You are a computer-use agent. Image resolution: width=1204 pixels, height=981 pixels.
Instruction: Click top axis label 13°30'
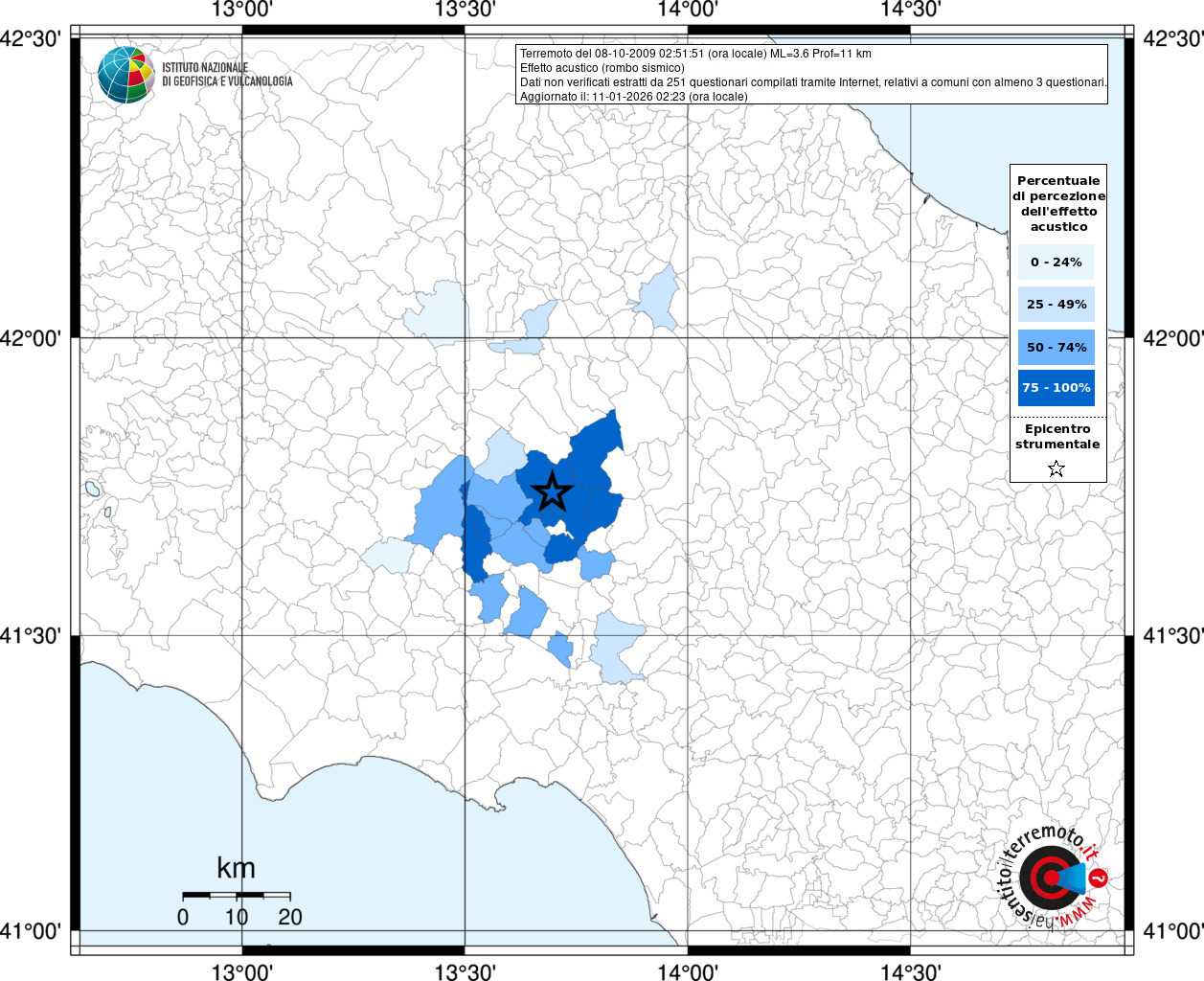465,10
